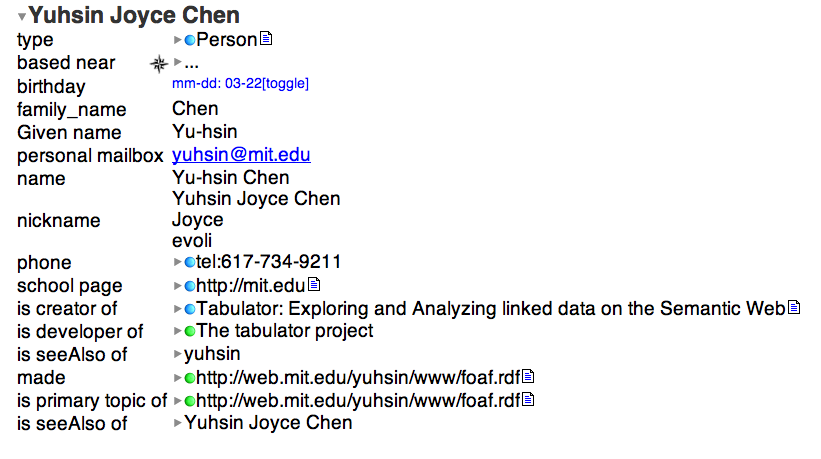This screenshot has width=821, height=459.
Task: Click the family_name property label
Action: tap(72, 109)
